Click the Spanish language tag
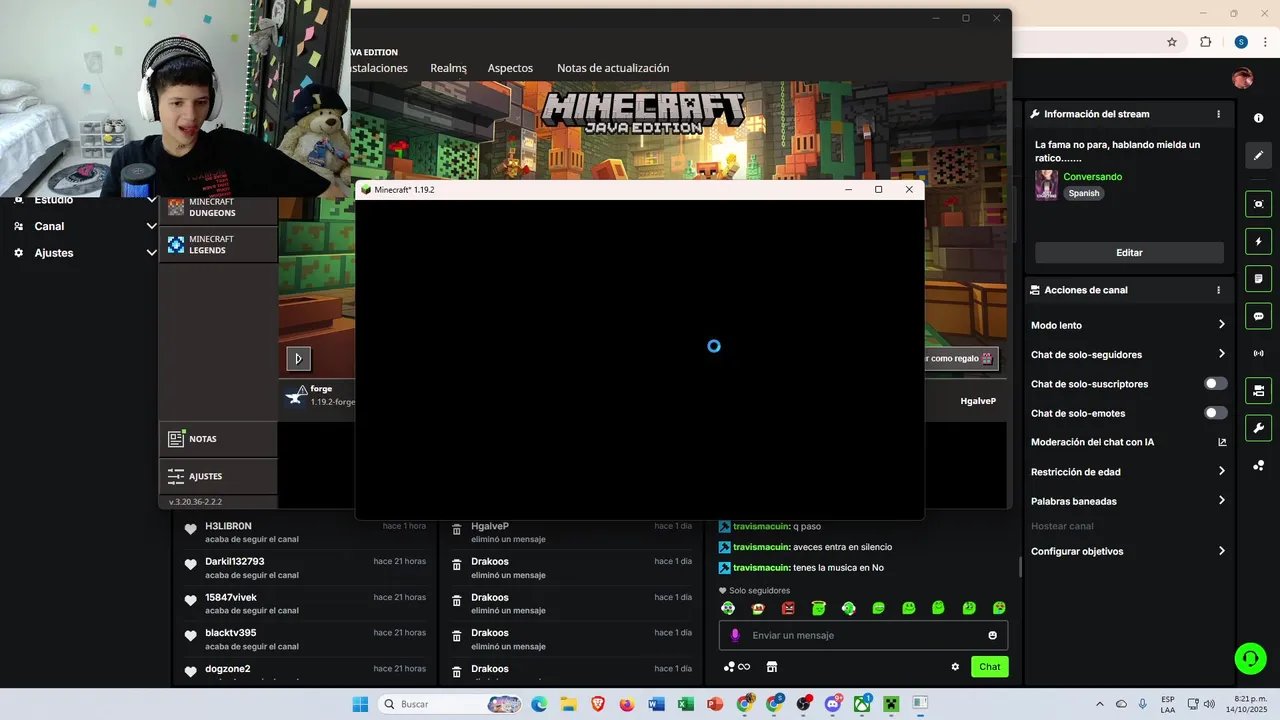 [1083, 193]
